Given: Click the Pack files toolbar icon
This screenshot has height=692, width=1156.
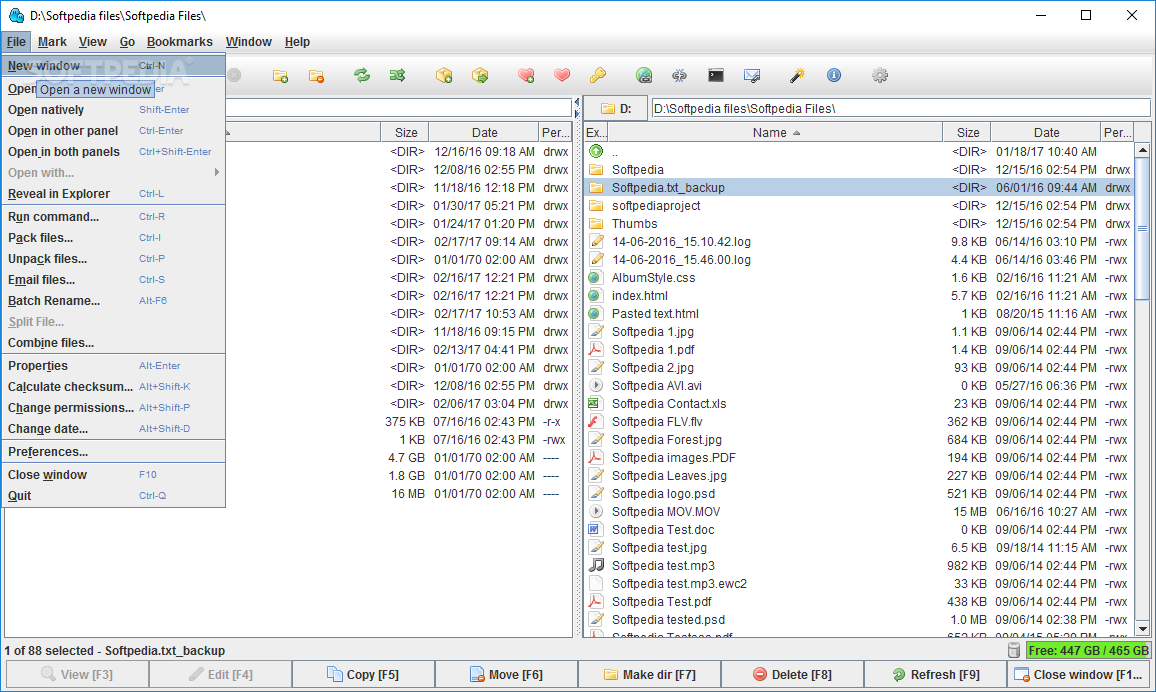Looking at the screenshot, I should pos(444,75).
